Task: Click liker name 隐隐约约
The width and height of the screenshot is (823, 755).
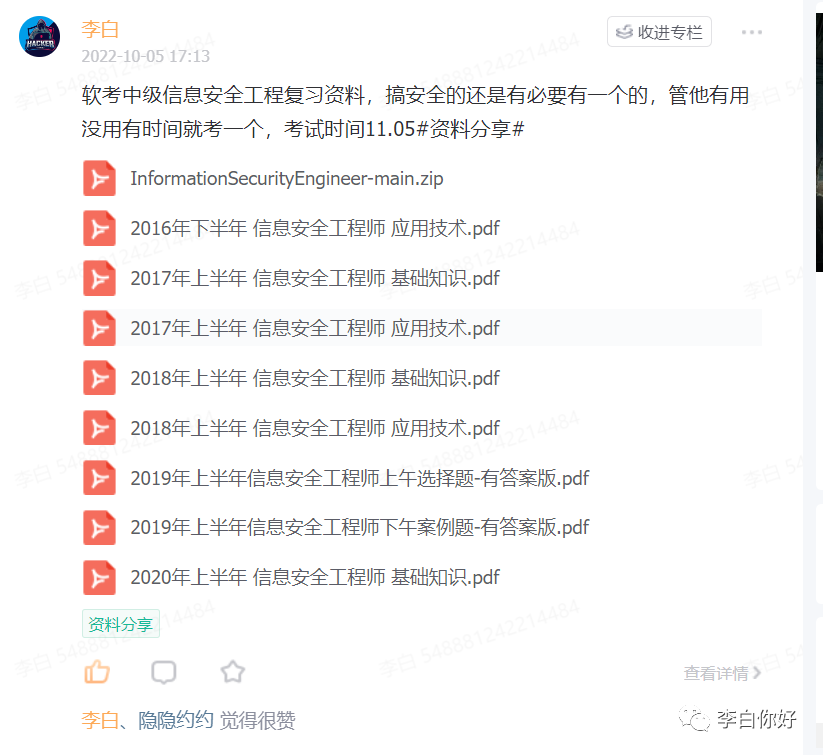Action: click(175, 720)
